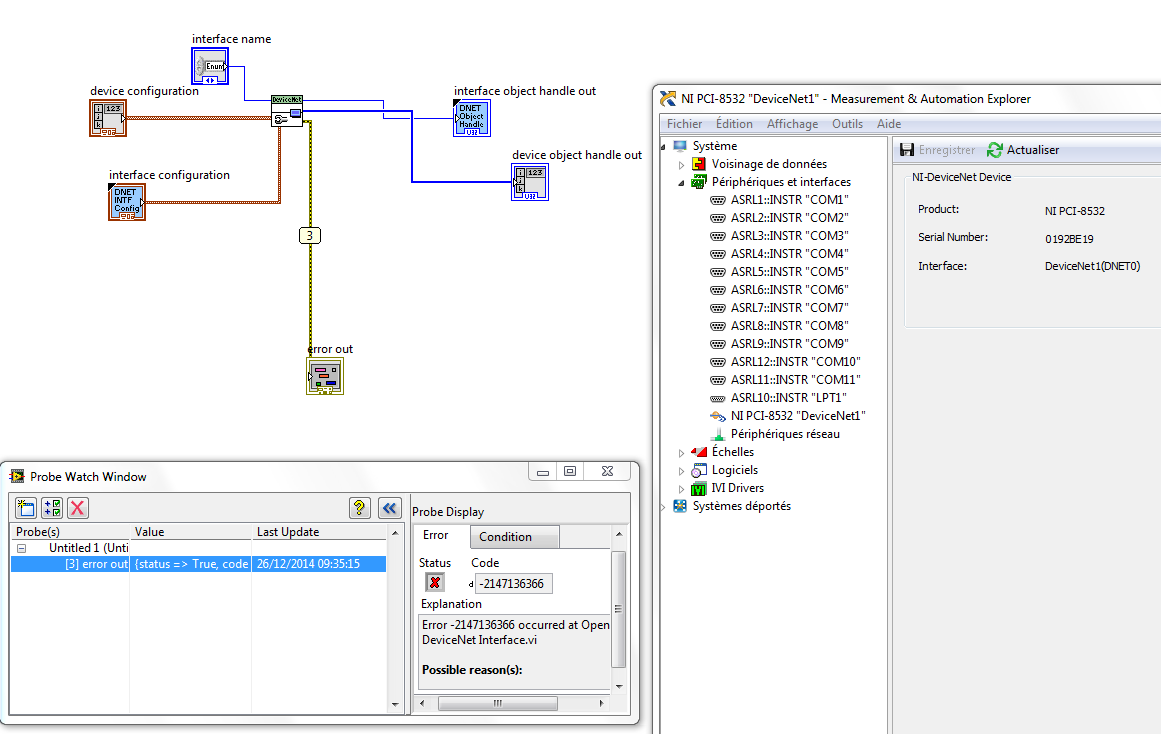Select ASRL8::INSTR "COM8" in the tree
Image resolution: width=1161 pixels, height=734 pixels.
point(789,326)
